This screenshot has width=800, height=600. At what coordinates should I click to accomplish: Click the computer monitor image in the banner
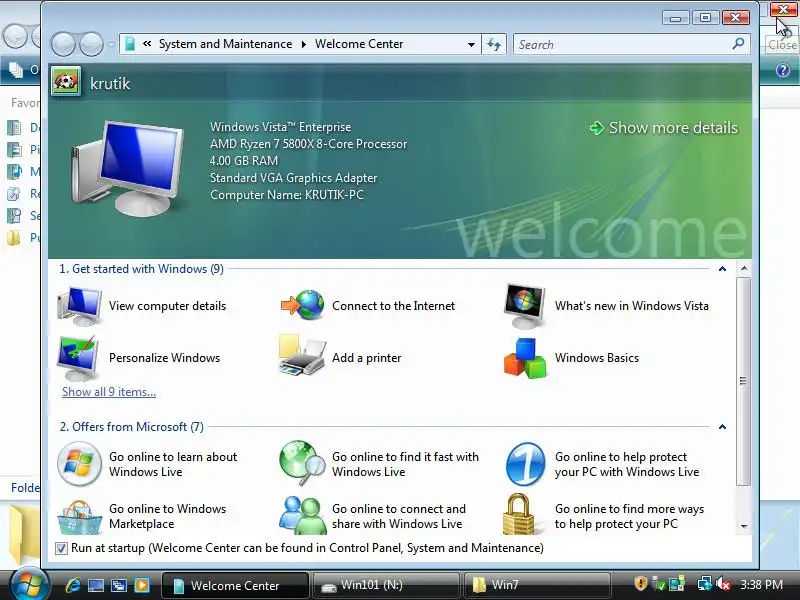pyautogui.click(x=128, y=168)
